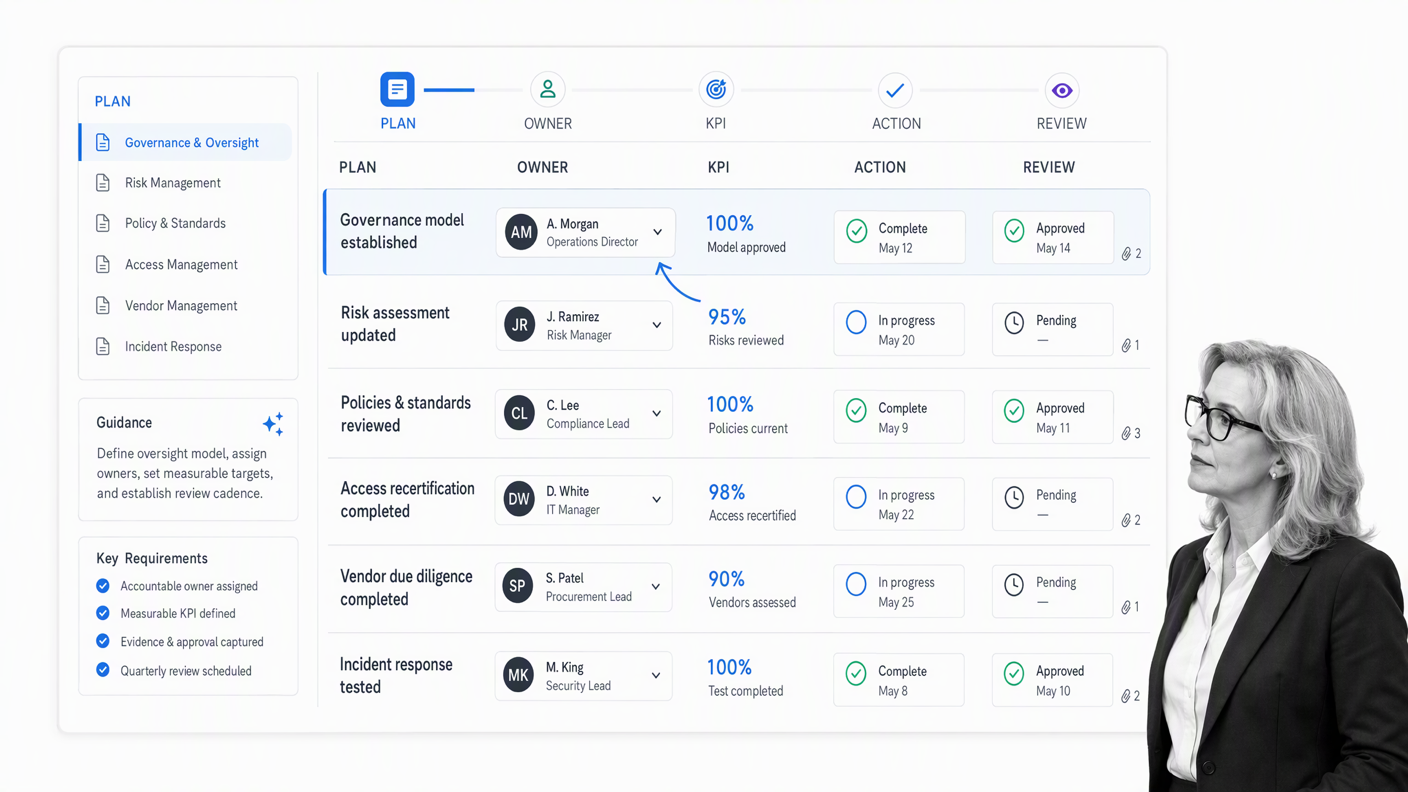The height and width of the screenshot is (792, 1408).
Task: Click Governance model established row title
Action: [402, 231]
